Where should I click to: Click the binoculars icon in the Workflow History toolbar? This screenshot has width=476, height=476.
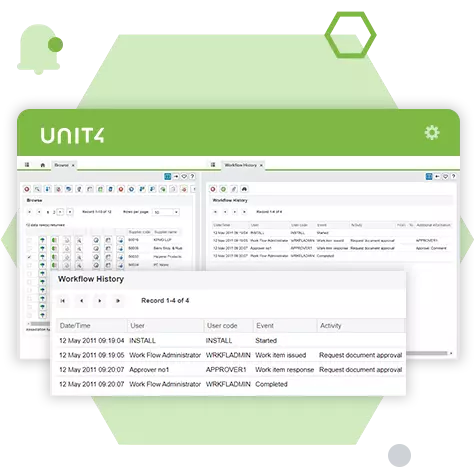click(x=244, y=189)
